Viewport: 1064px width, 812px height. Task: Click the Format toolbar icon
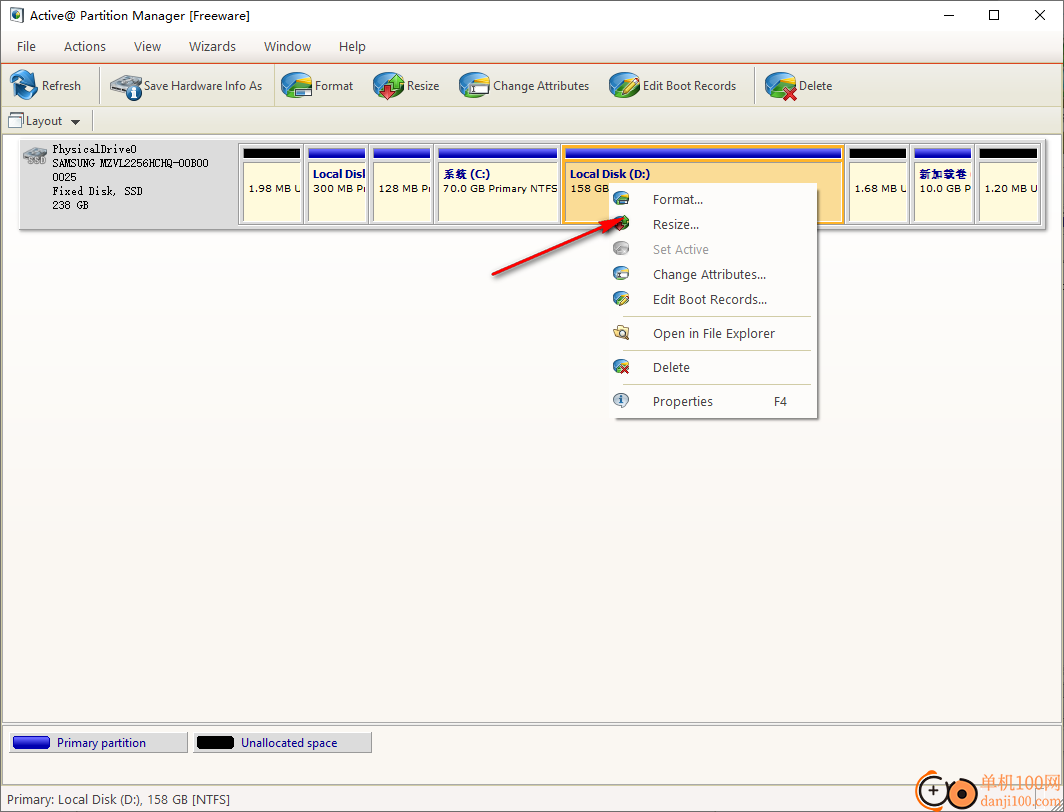297,86
